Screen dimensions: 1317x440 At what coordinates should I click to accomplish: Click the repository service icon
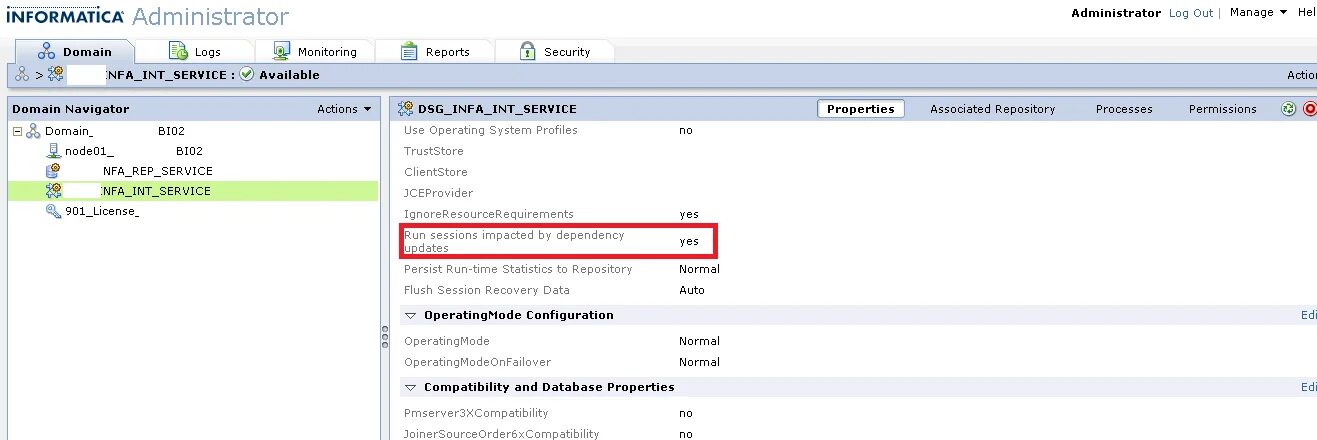tap(54, 171)
